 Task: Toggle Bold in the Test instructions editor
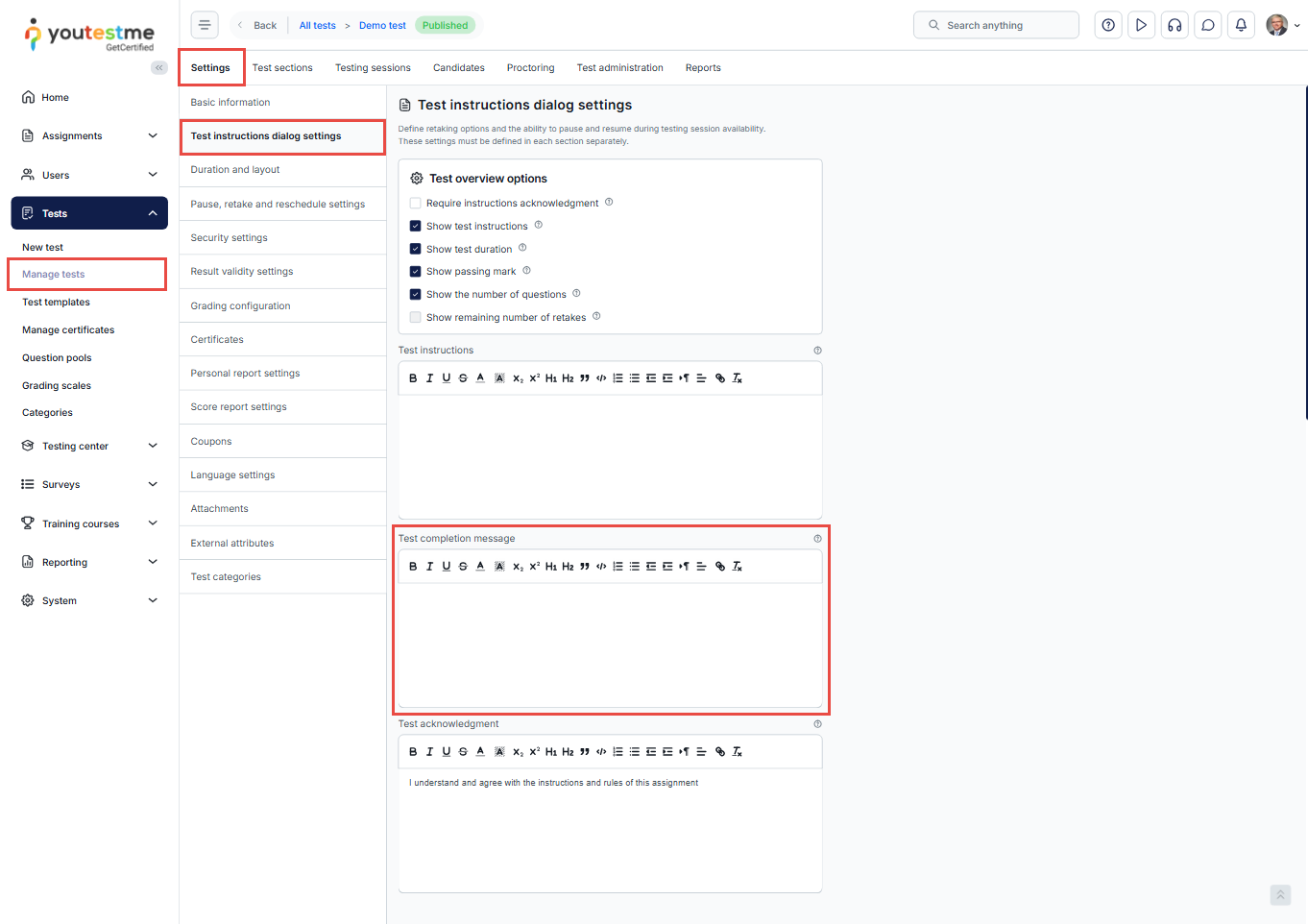[413, 378]
